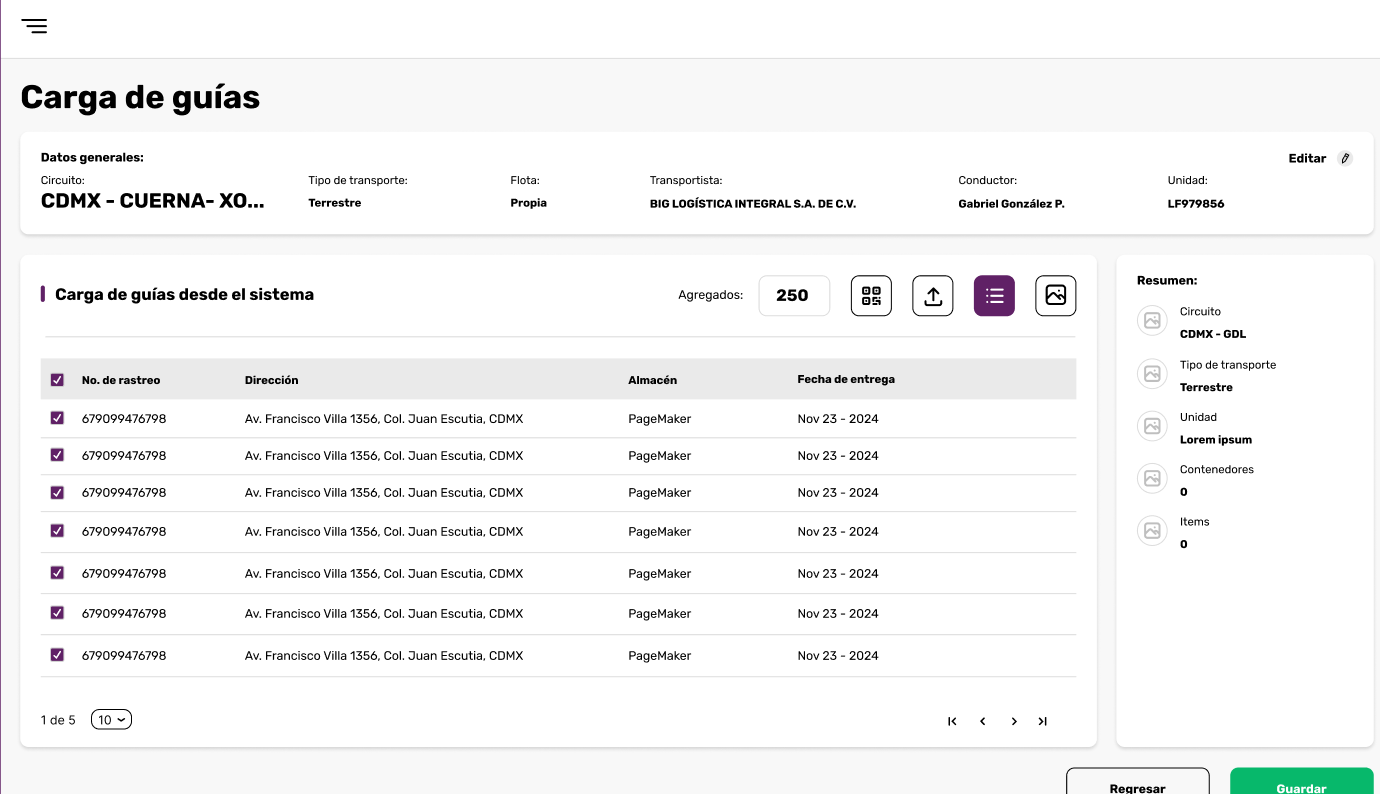
Task: Click the Lorem ipsum value in Resumen
Action: [1216, 440]
